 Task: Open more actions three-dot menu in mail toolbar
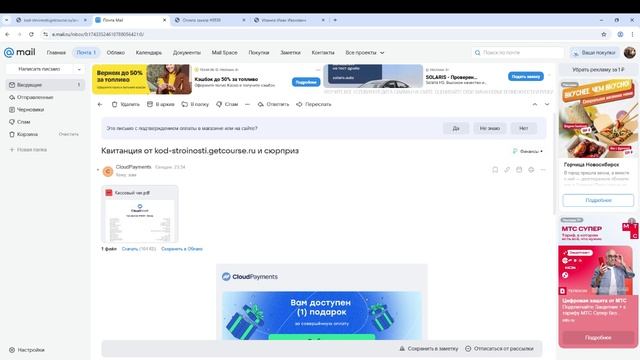point(247,104)
